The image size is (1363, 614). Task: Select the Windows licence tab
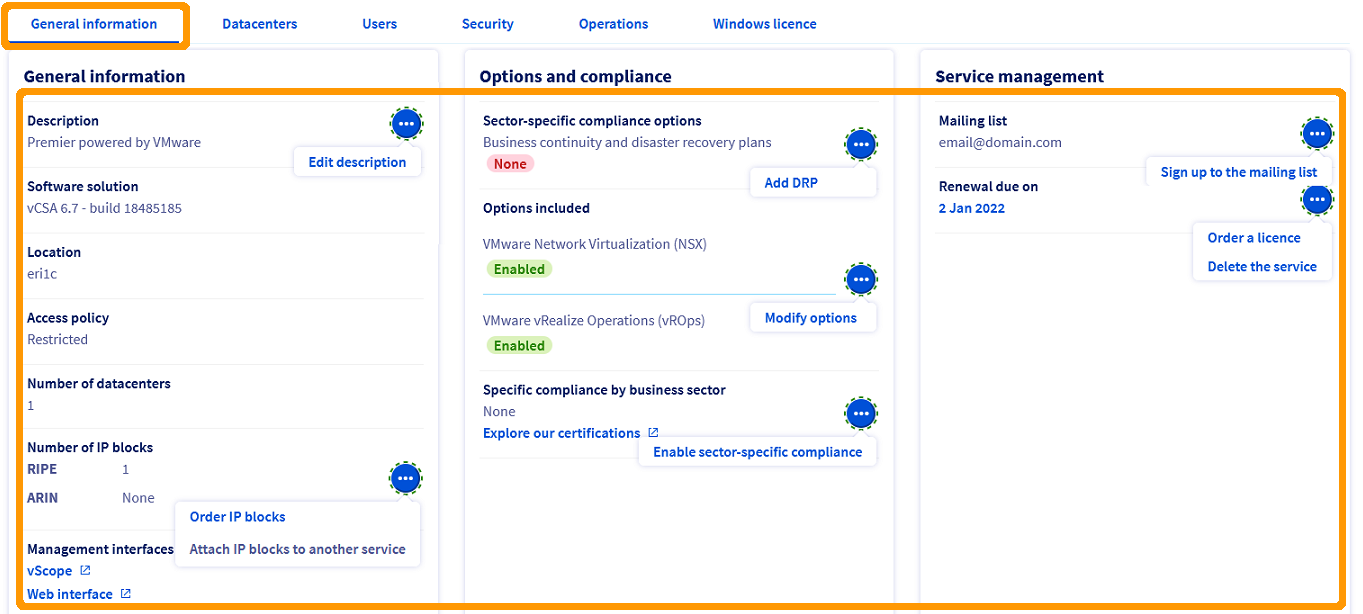point(764,24)
